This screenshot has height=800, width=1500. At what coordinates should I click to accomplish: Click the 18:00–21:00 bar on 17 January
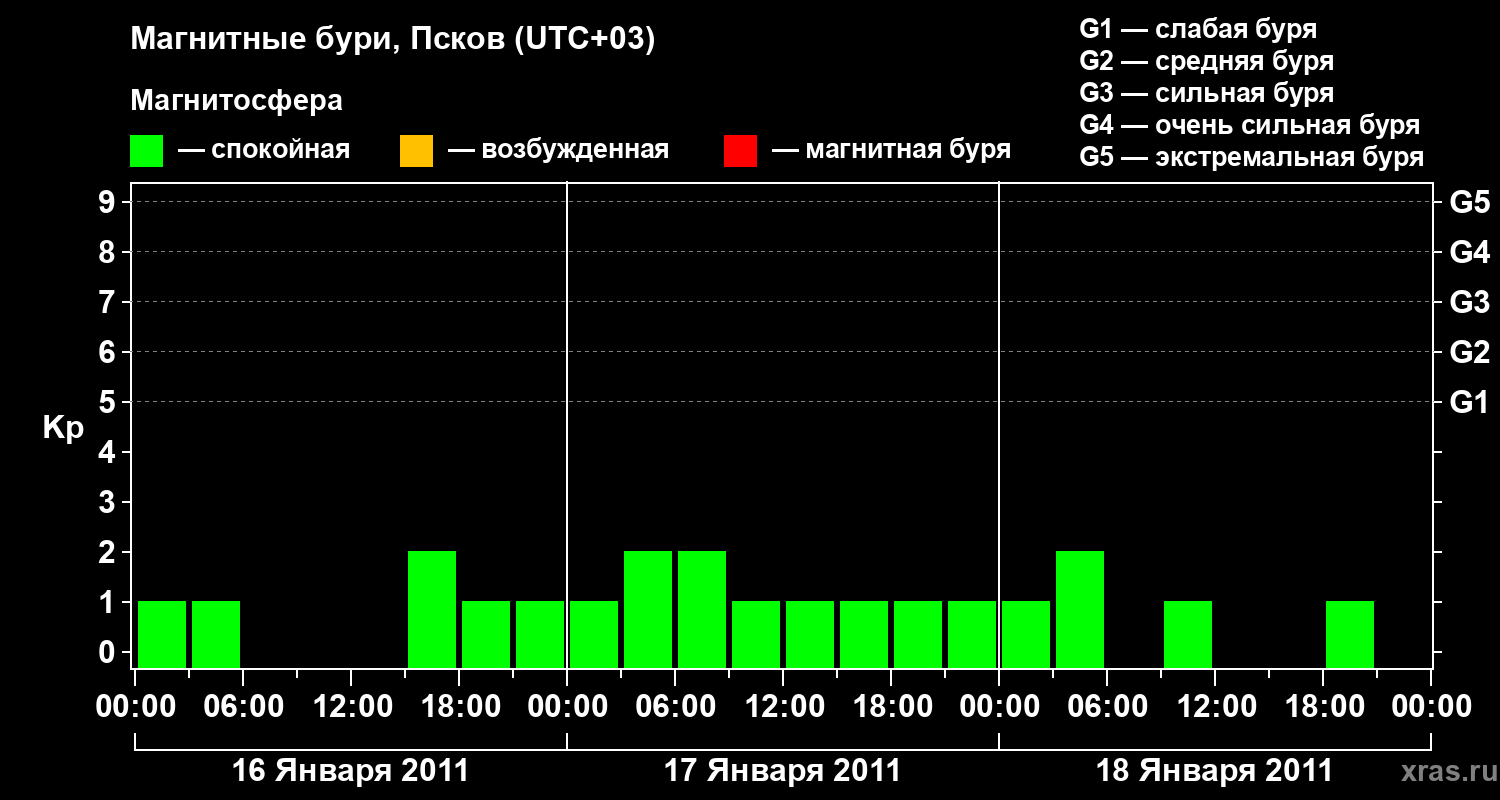[918, 634]
